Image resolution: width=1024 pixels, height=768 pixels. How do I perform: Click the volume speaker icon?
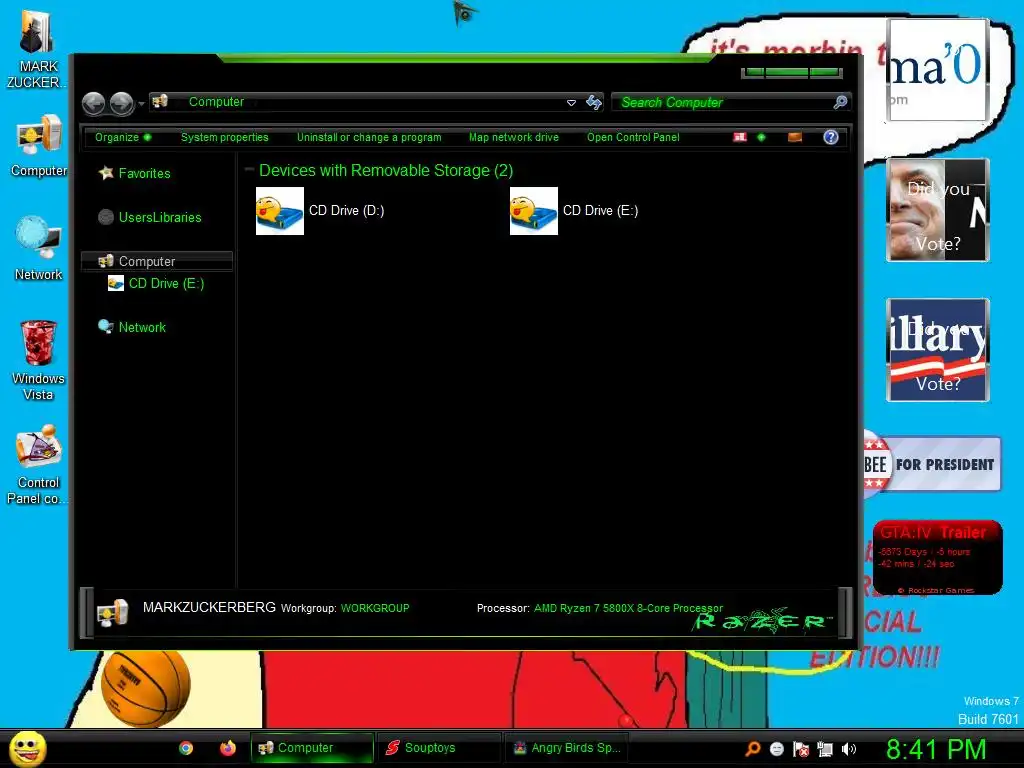(849, 749)
